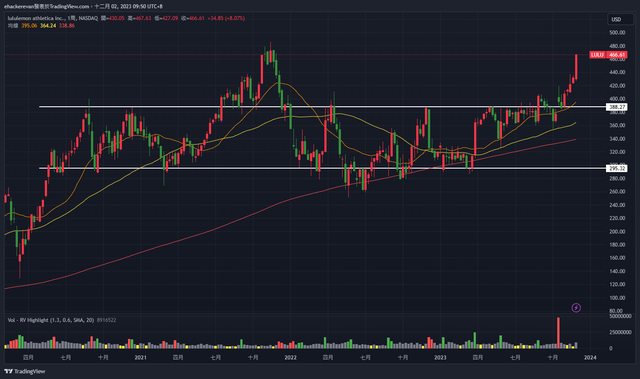
Task: Click the upper white horizontal resistance line
Action: pyautogui.click(x=322, y=107)
